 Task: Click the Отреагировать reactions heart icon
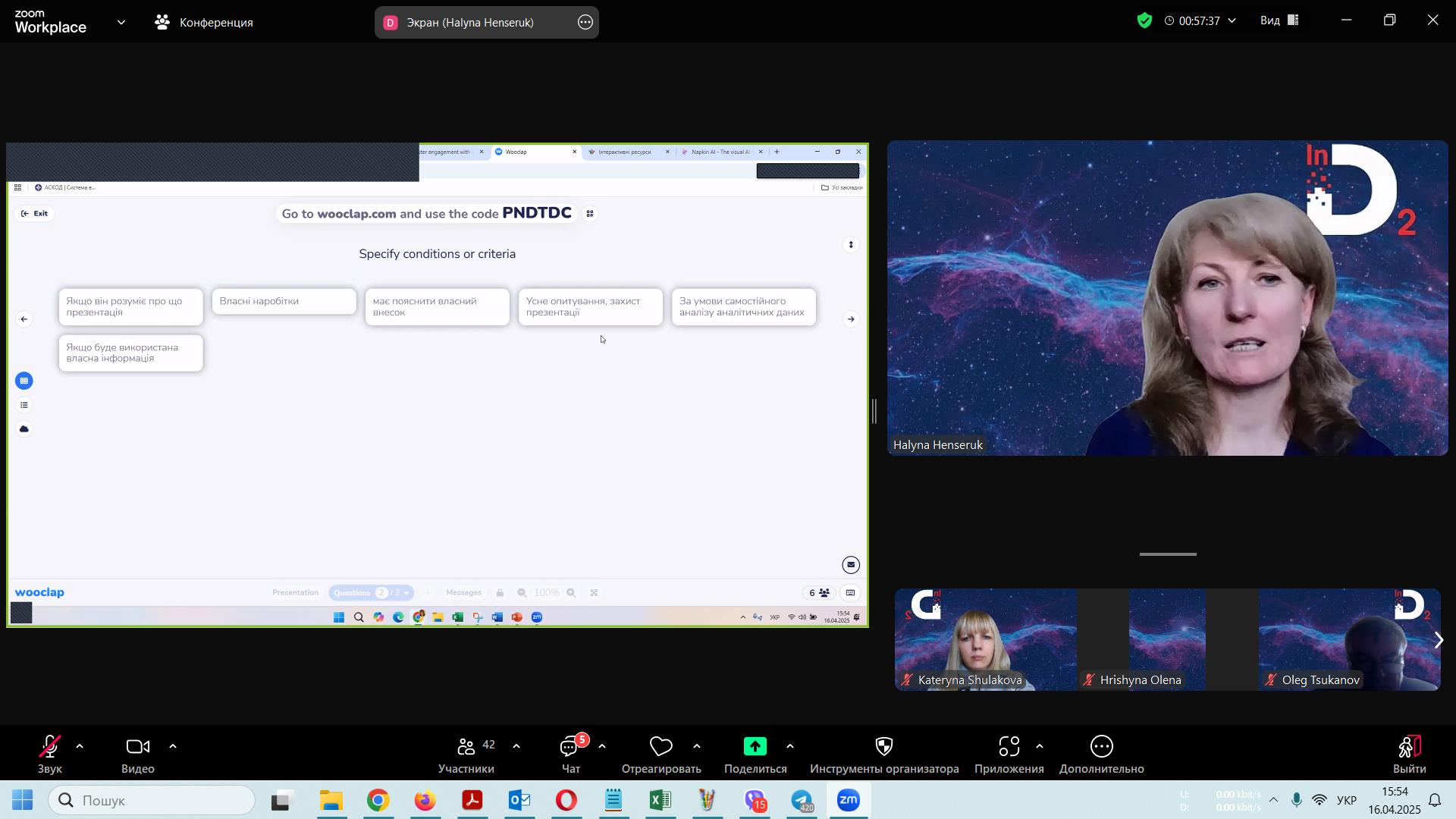point(661,748)
